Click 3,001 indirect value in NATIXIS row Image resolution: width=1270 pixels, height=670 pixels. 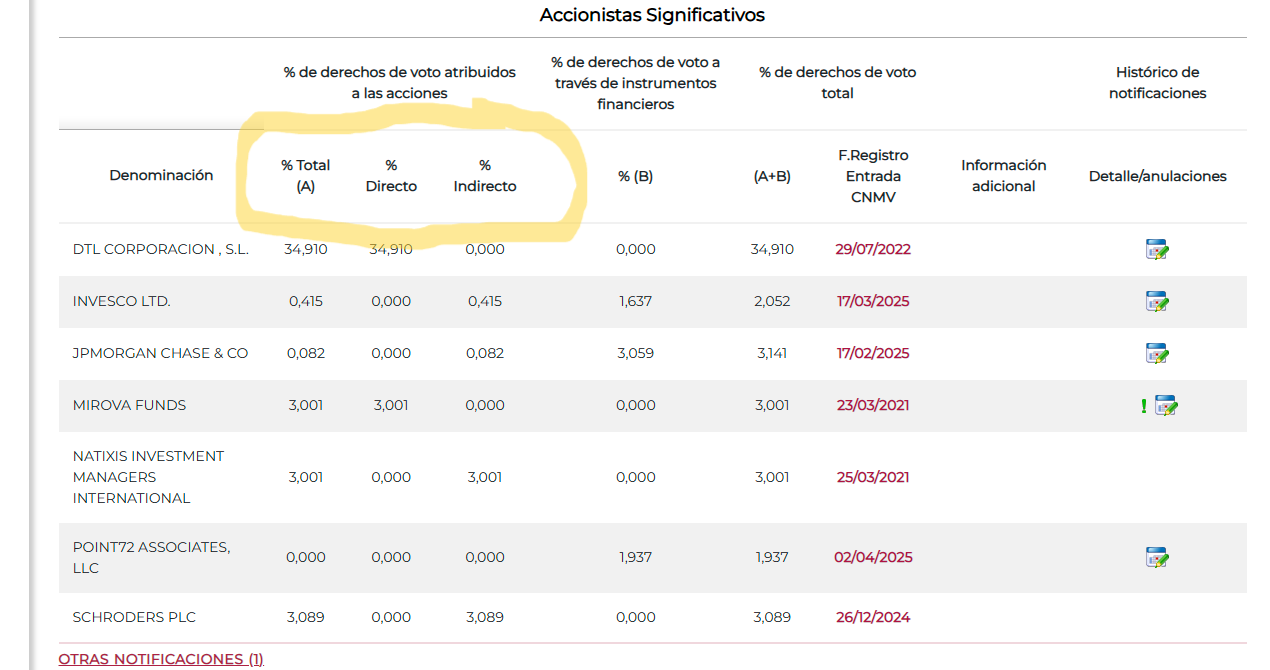[485, 477]
